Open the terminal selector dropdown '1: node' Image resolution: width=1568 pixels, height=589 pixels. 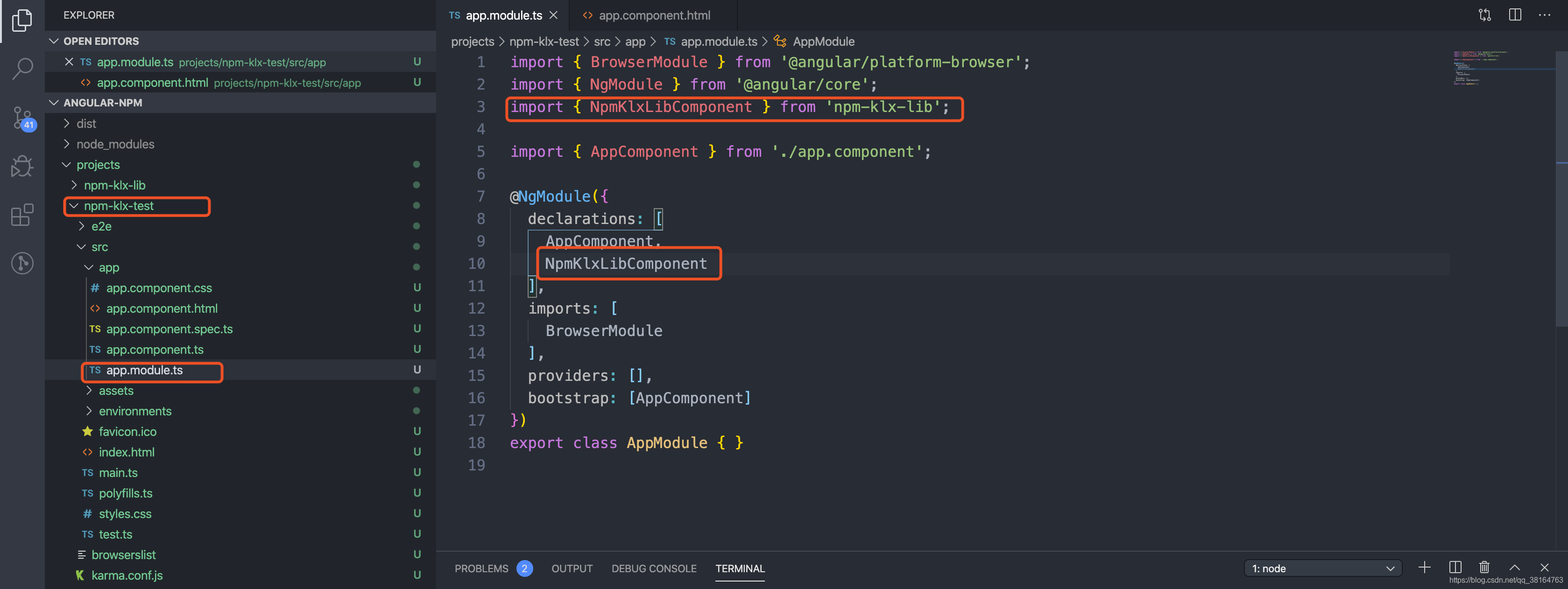(x=1323, y=568)
